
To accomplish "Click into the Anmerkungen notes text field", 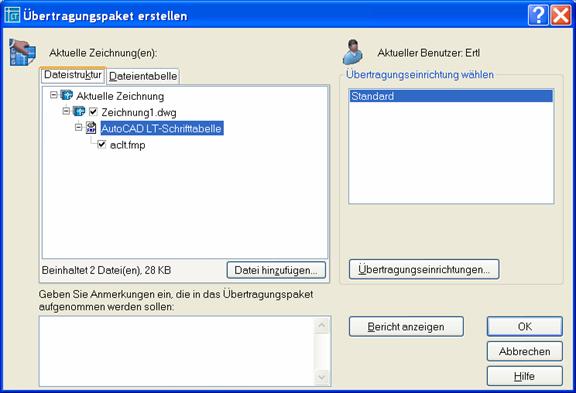I will (x=176, y=351).
